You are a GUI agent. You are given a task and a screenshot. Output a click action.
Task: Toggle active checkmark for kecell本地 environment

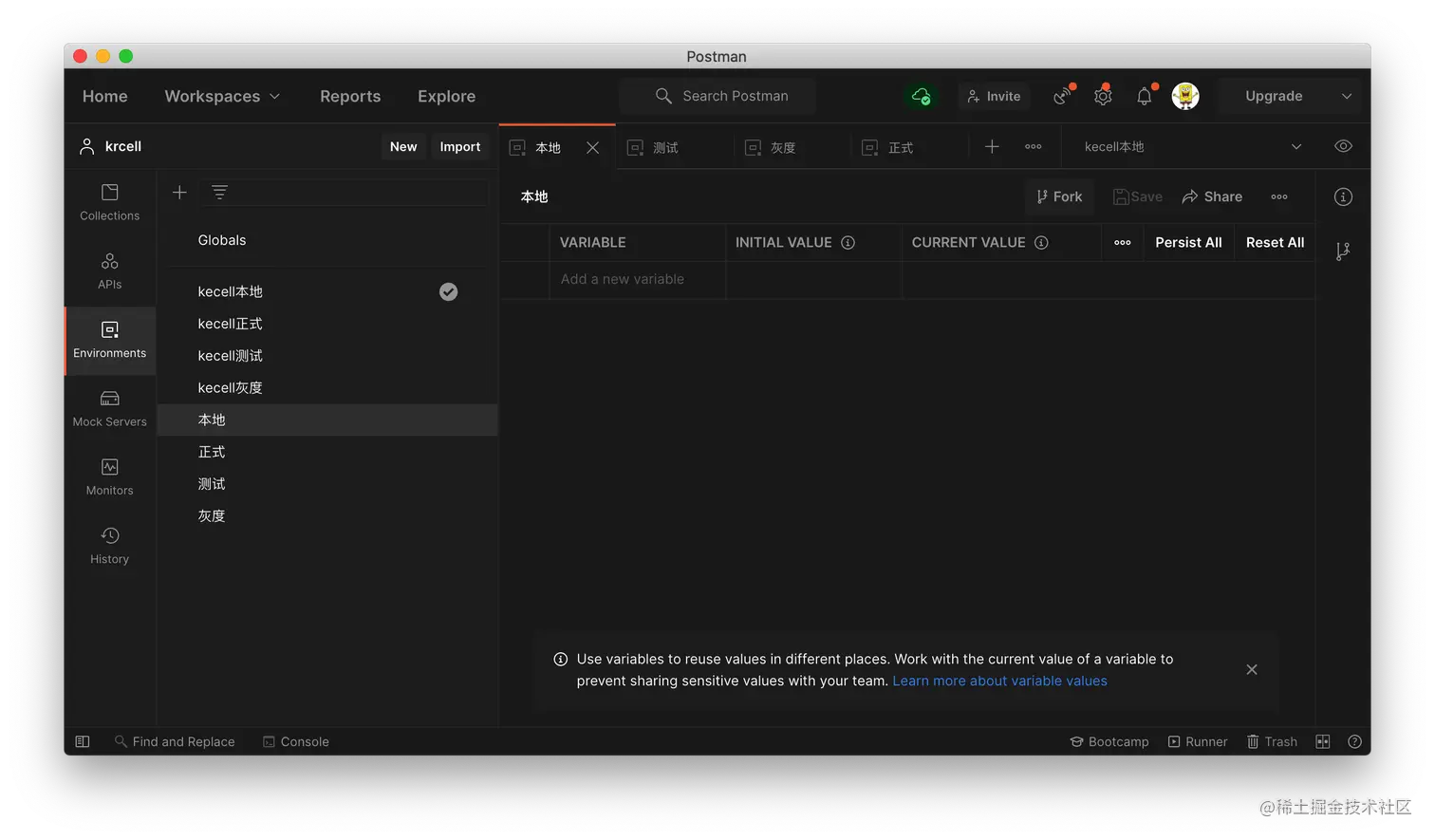coord(448,291)
